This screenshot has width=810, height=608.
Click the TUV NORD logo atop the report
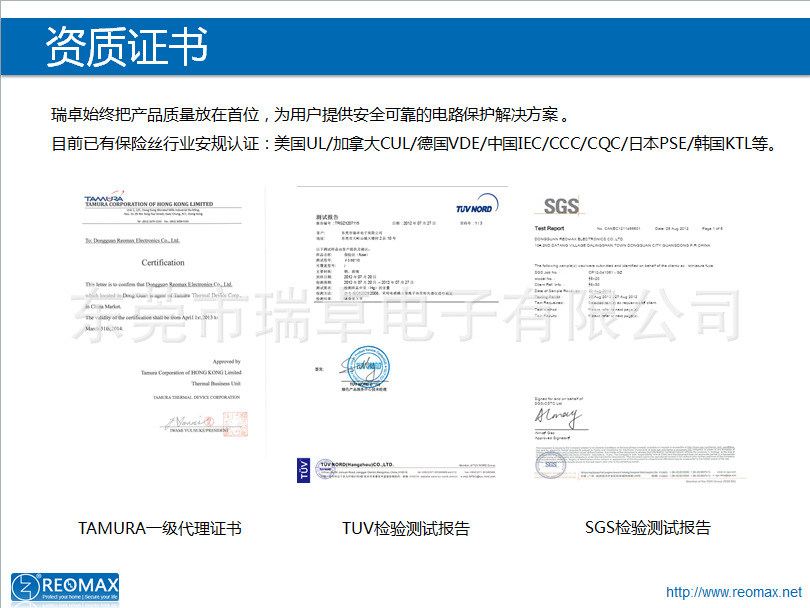467,201
